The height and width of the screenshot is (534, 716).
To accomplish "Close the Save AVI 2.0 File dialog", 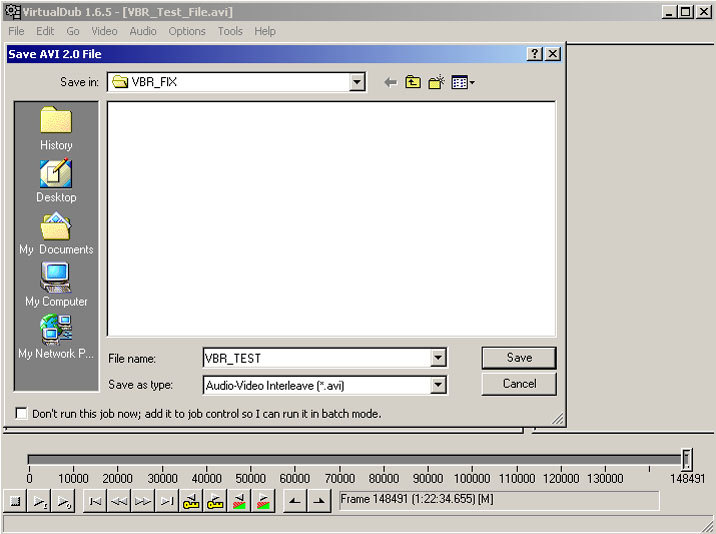I will pos(553,54).
